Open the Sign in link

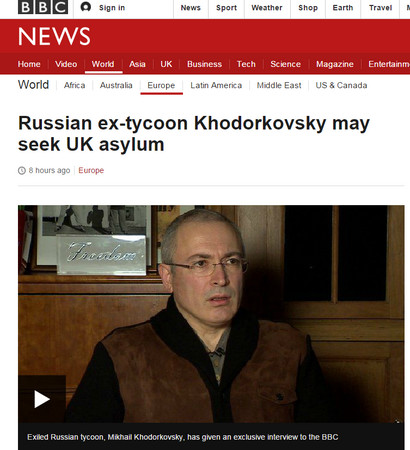click(x=112, y=8)
